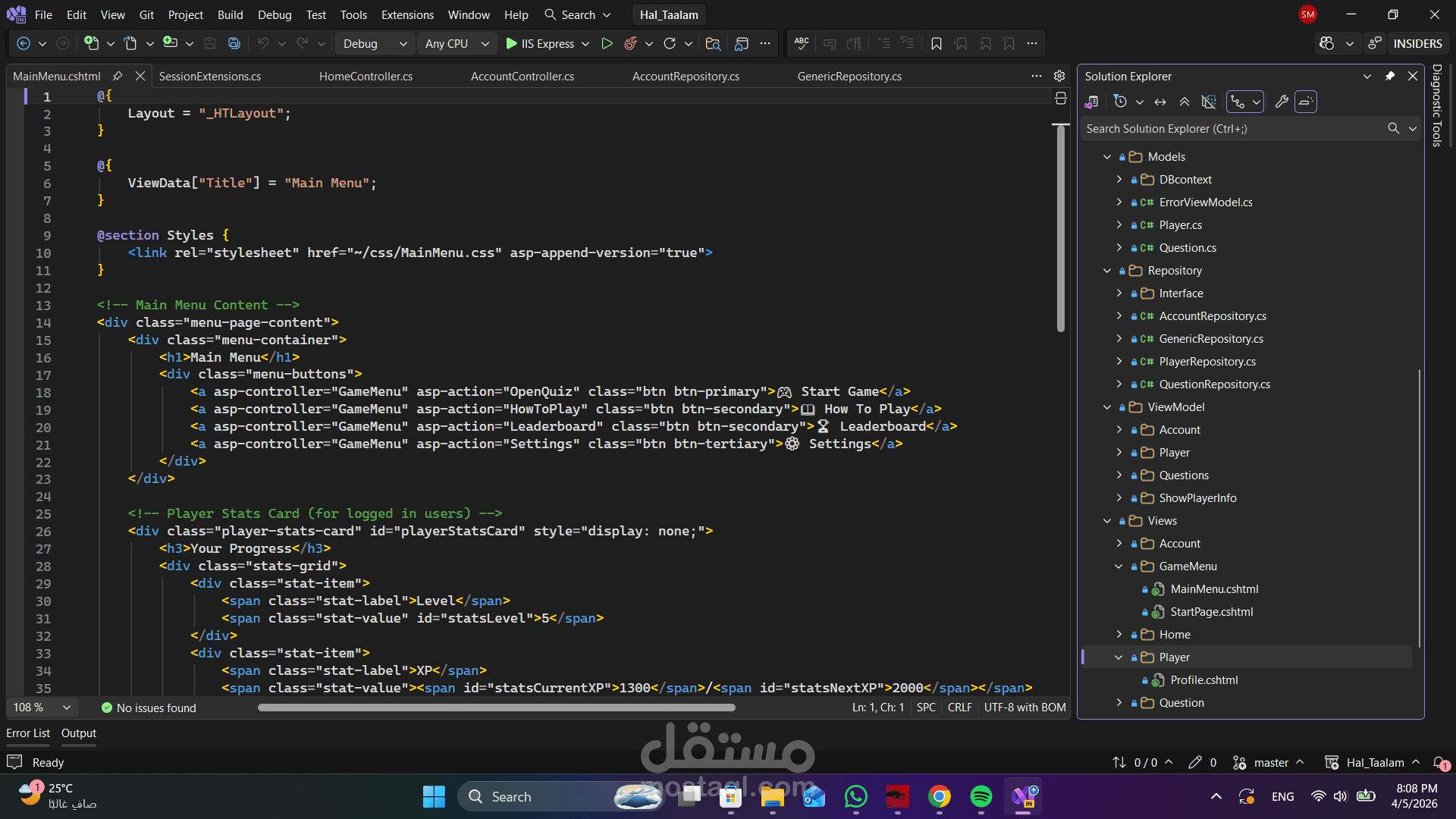Click the editor horizontal scrollbar thumb
Screen dimensions: 1456x819
[x=496, y=708]
